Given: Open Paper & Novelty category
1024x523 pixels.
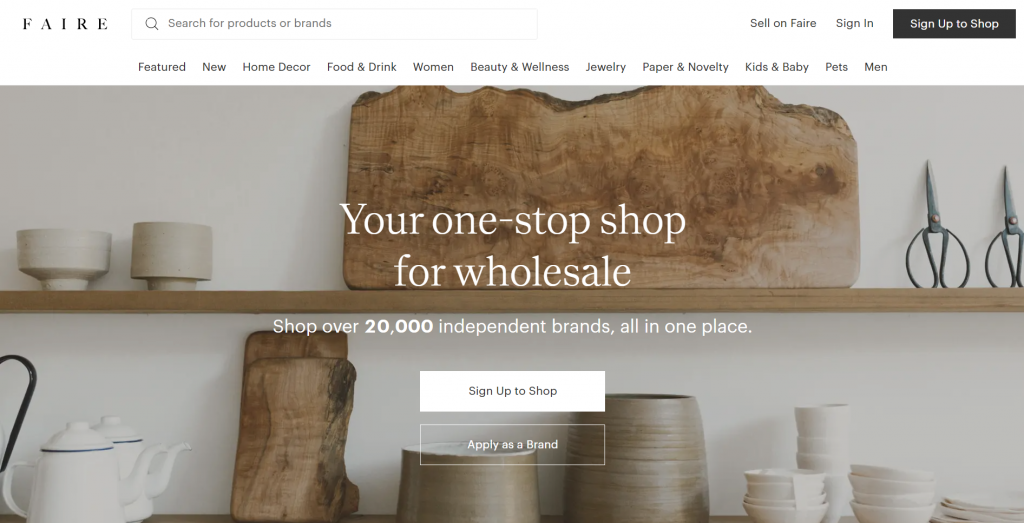Looking at the screenshot, I should click(685, 67).
